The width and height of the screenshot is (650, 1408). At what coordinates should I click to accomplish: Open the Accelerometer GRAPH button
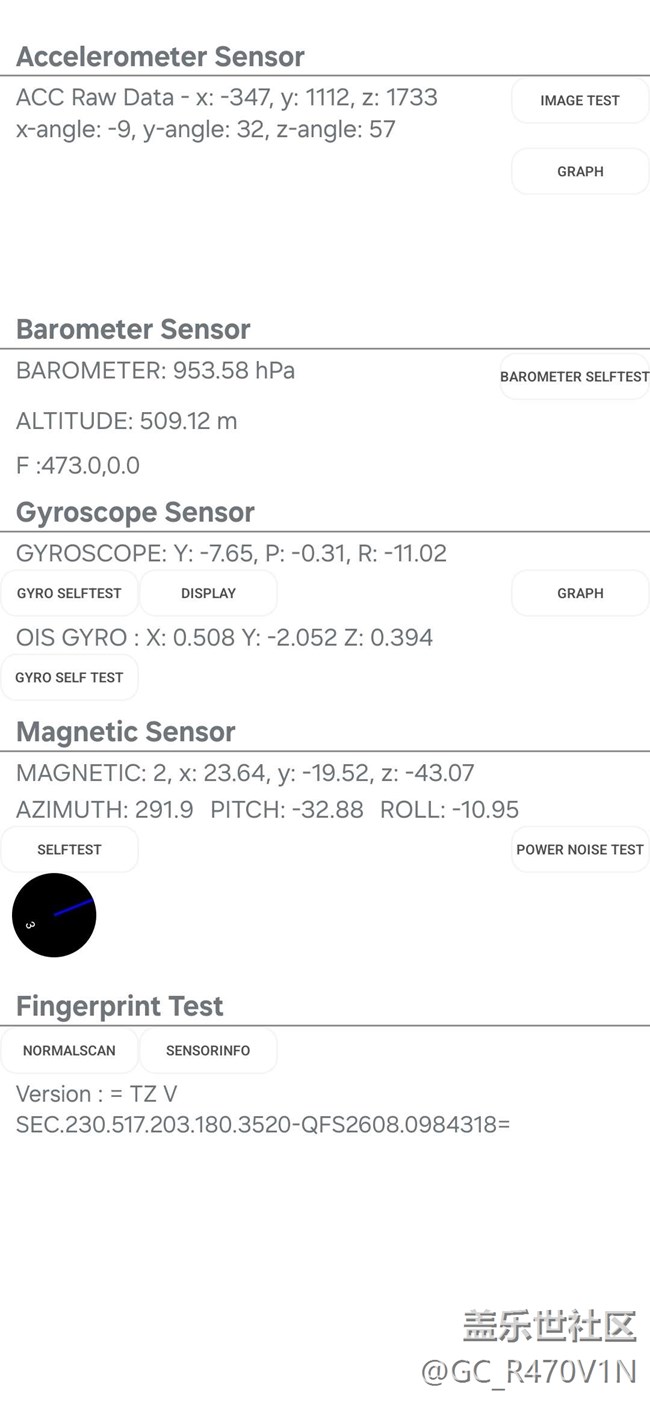[580, 172]
